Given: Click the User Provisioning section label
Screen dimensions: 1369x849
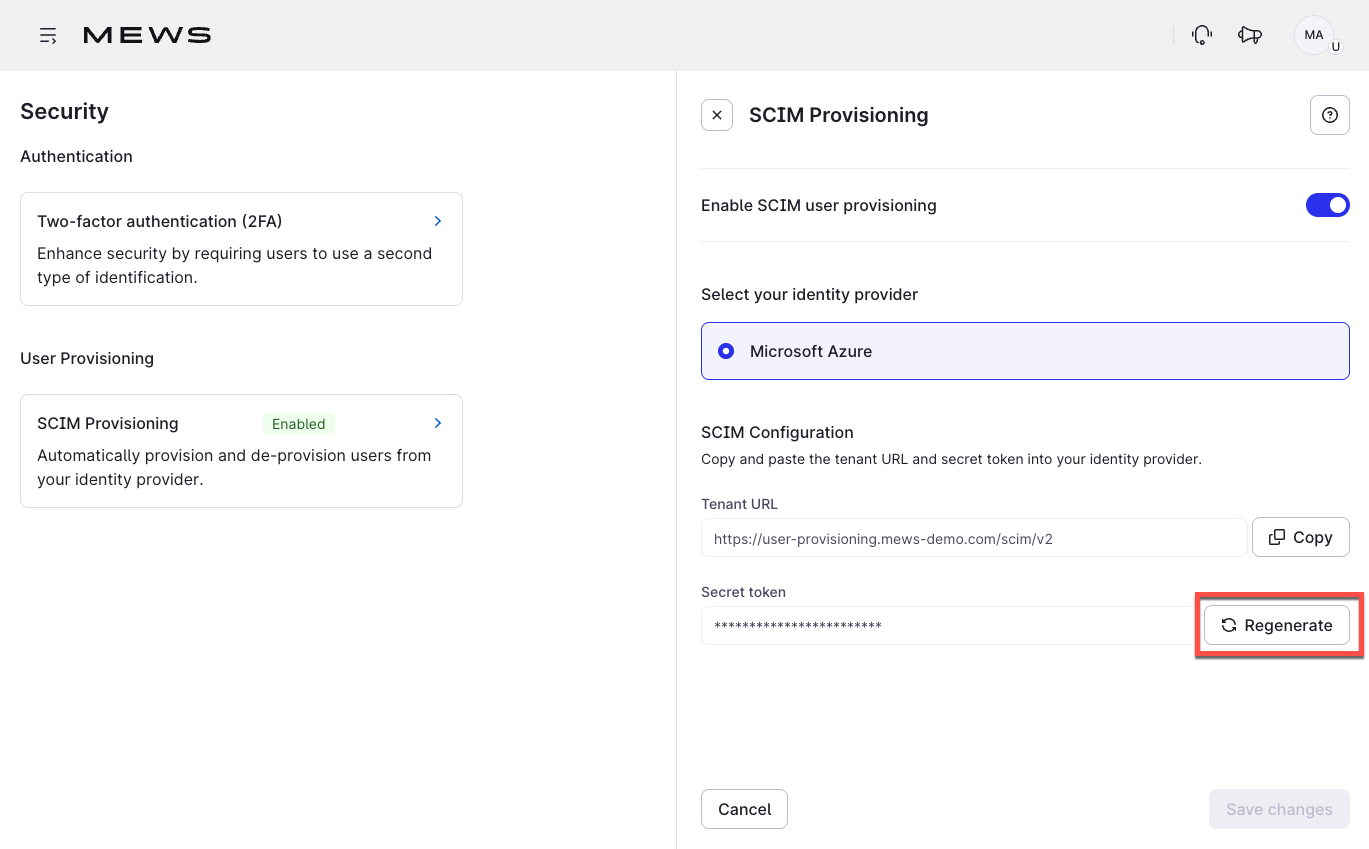Looking at the screenshot, I should tap(87, 358).
